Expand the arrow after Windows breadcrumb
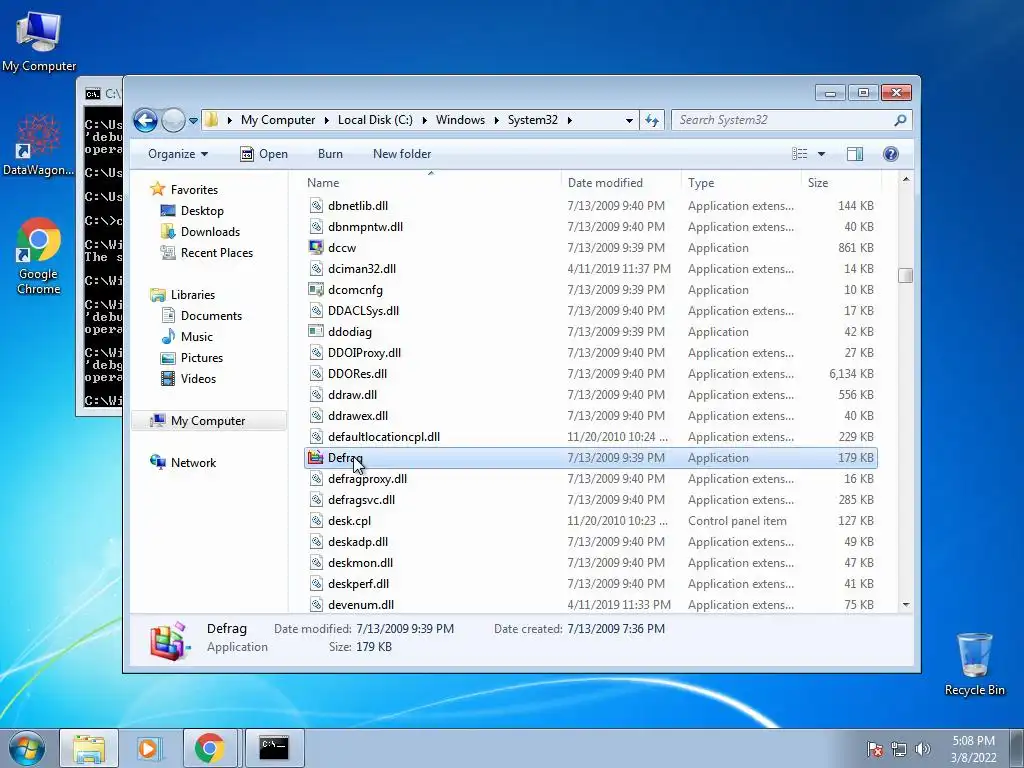The height and width of the screenshot is (768, 1024). click(497, 121)
